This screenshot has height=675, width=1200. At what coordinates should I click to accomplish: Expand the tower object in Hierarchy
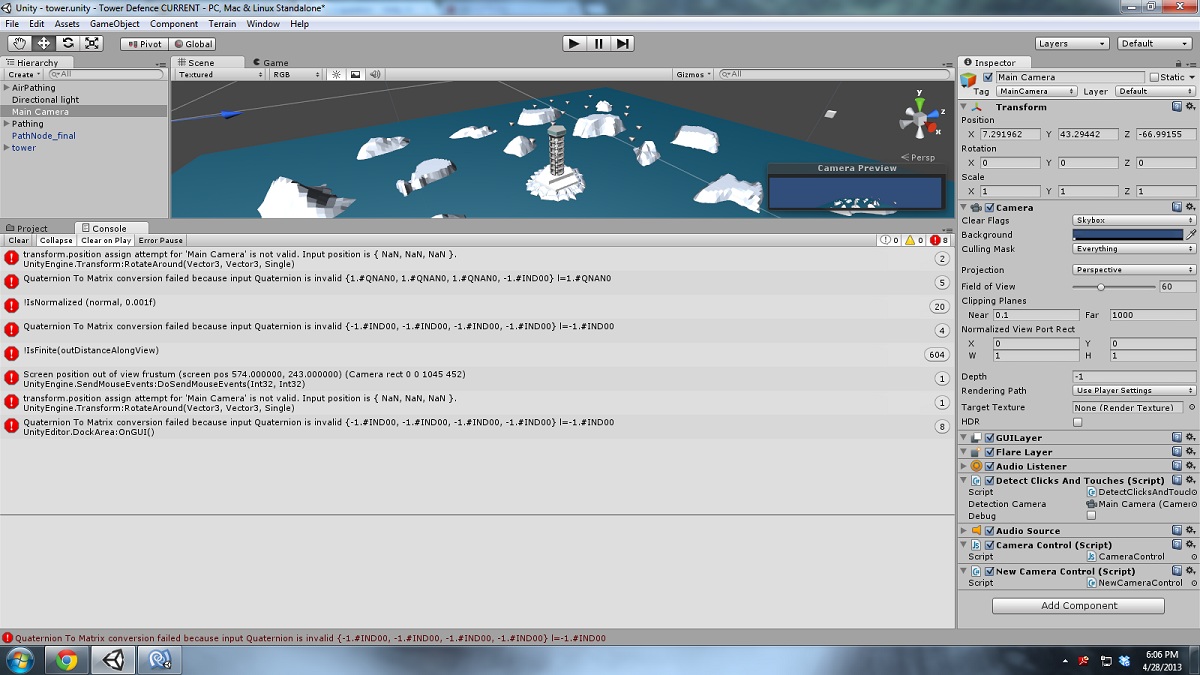(x=8, y=148)
